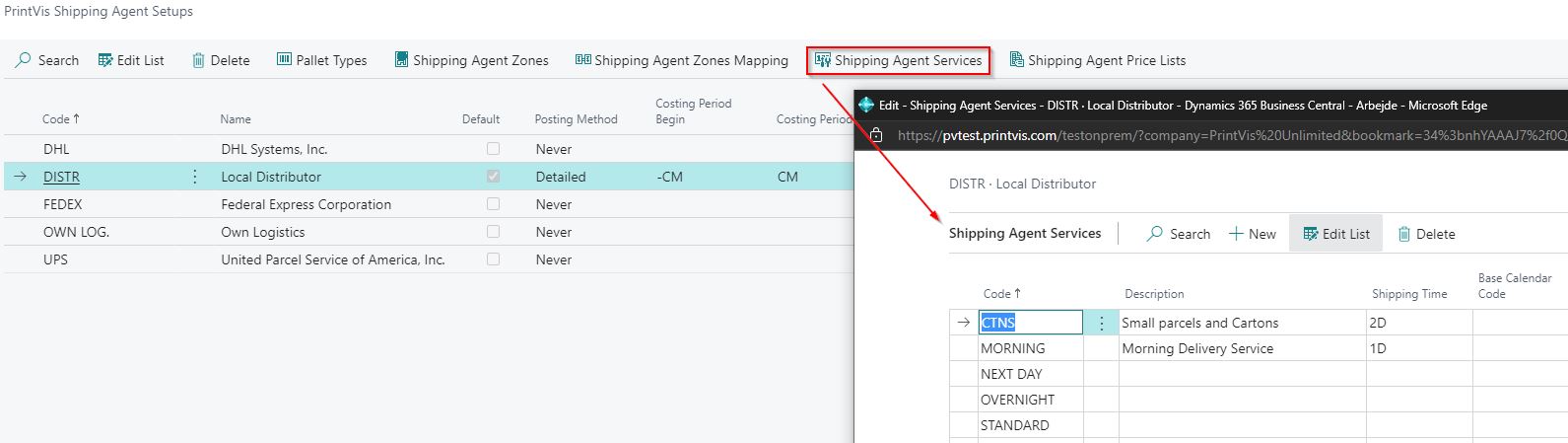Select the OWN LOG. code cell
The height and width of the screenshot is (443, 1568).
click(x=76, y=232)
